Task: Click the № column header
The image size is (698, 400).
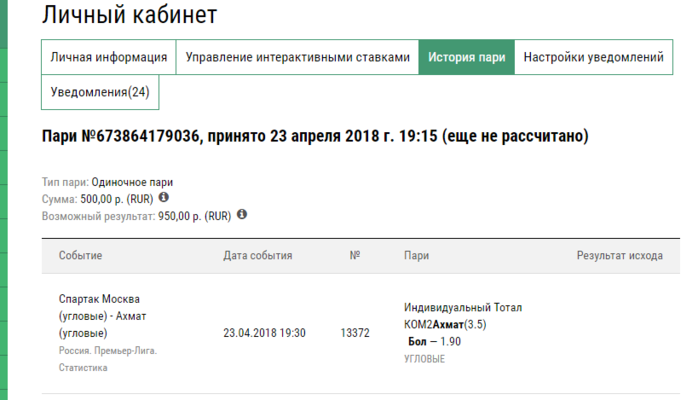Action: coord(355,256)
